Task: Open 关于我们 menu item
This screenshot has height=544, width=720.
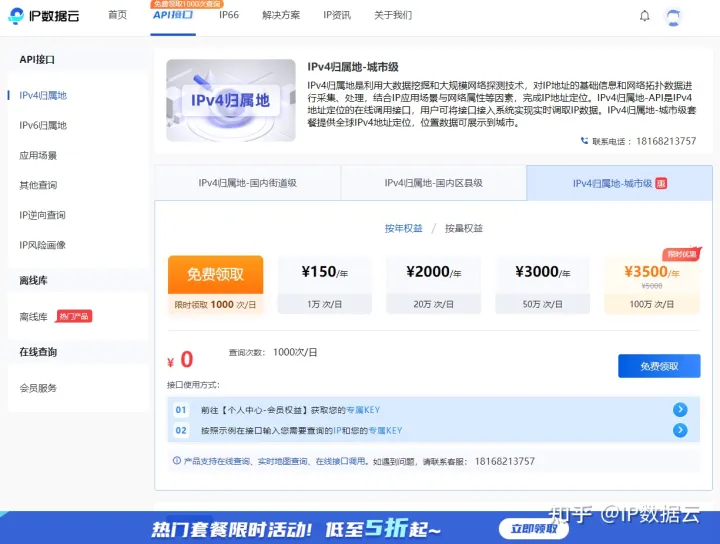Action: coord(393,15)
